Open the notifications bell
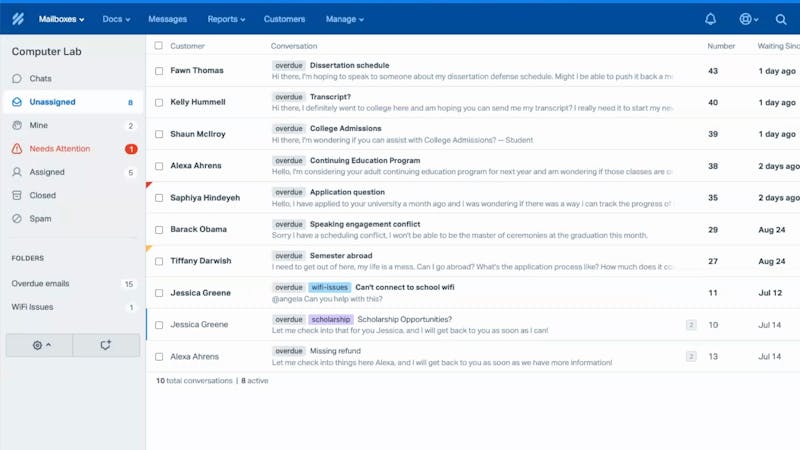800x450 pixels. pos(711,19)
